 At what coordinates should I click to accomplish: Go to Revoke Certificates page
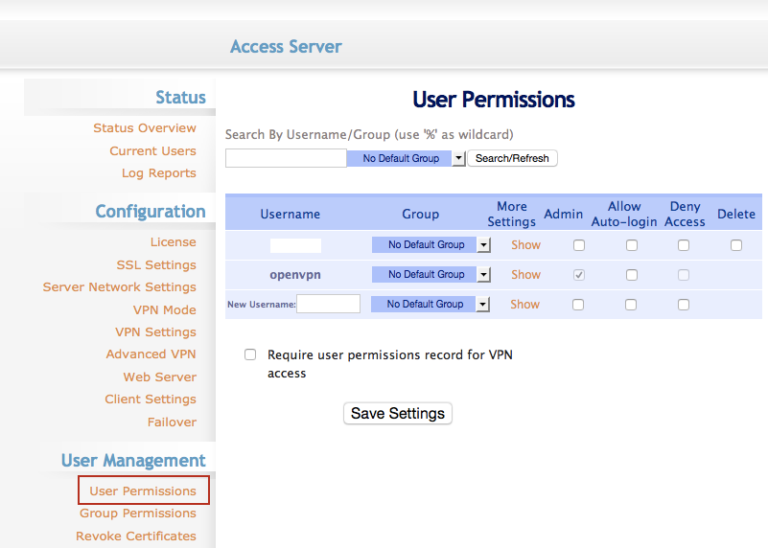tap(136, 536)
